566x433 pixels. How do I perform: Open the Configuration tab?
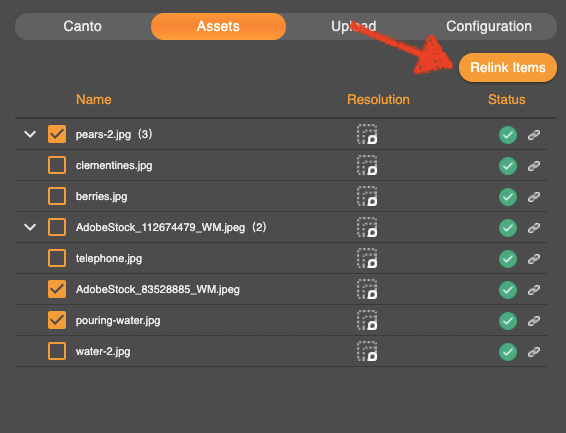tap(489, 26)
